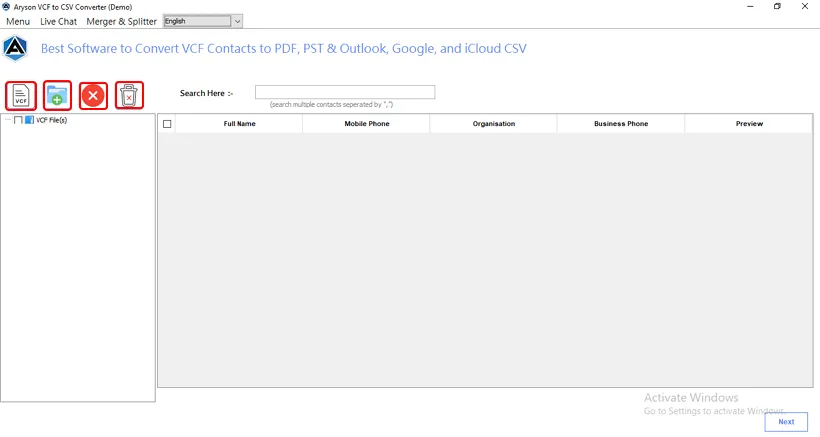Open the Live Chat menu

pyautogui.click(x=59, y=21)
